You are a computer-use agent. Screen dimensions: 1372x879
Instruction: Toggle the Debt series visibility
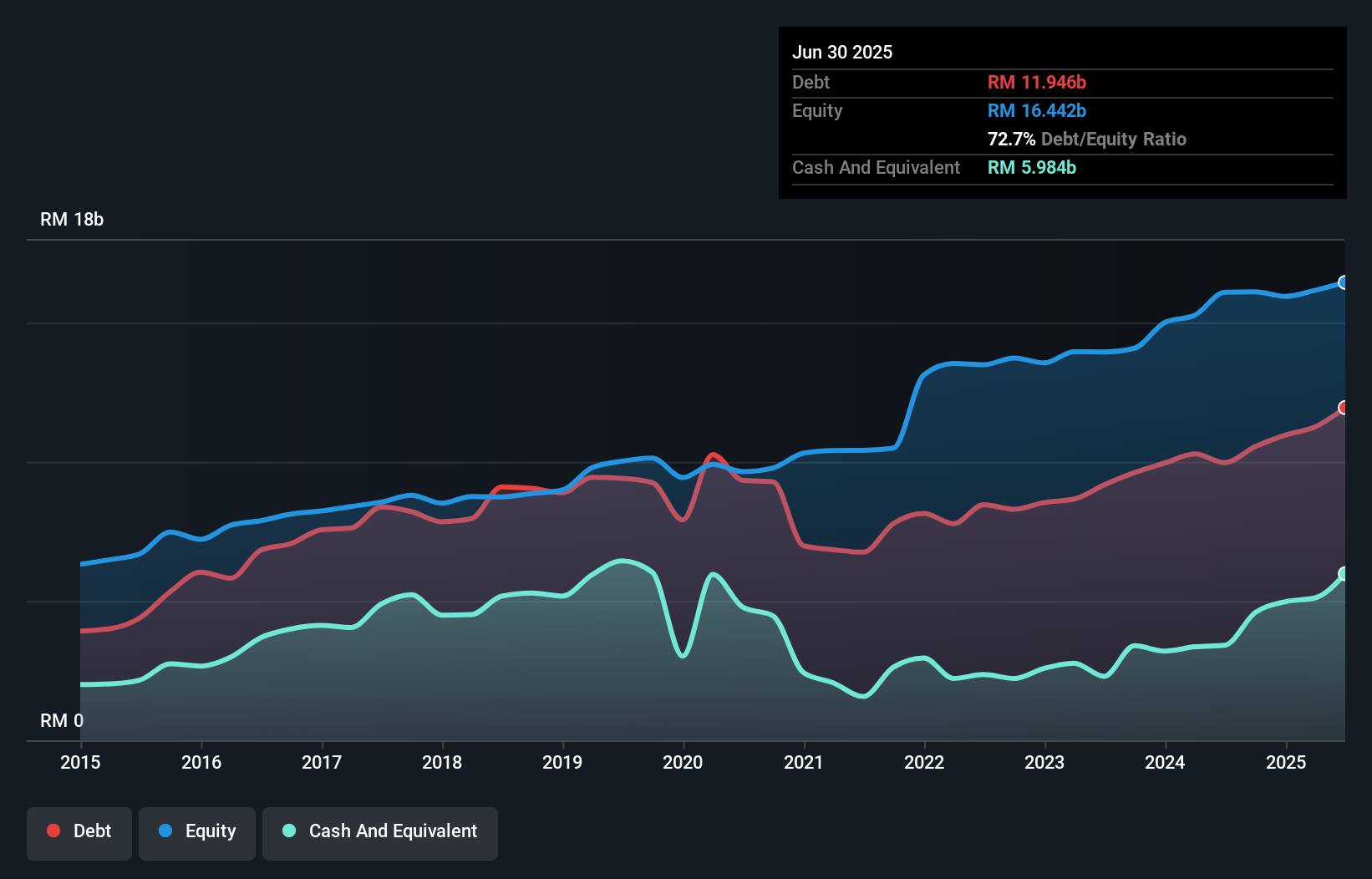point(79,831)
